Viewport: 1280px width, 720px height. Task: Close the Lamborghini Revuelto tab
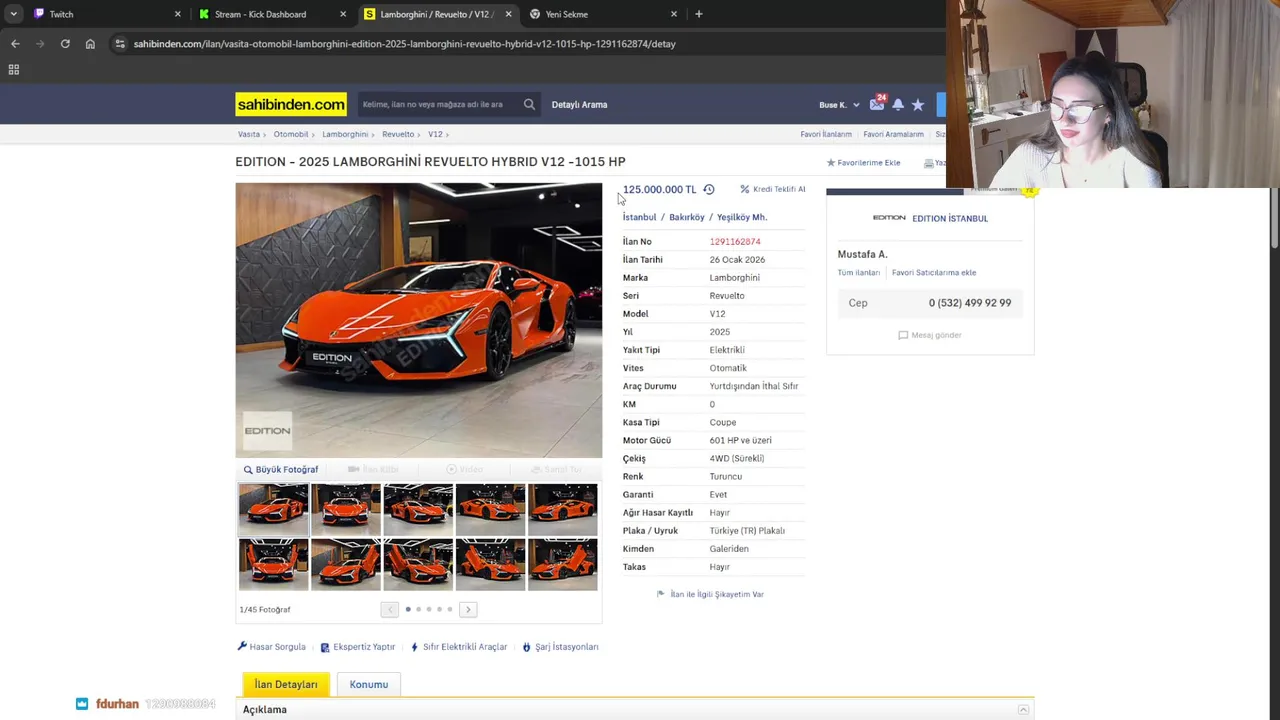click(x=508, y=14)
